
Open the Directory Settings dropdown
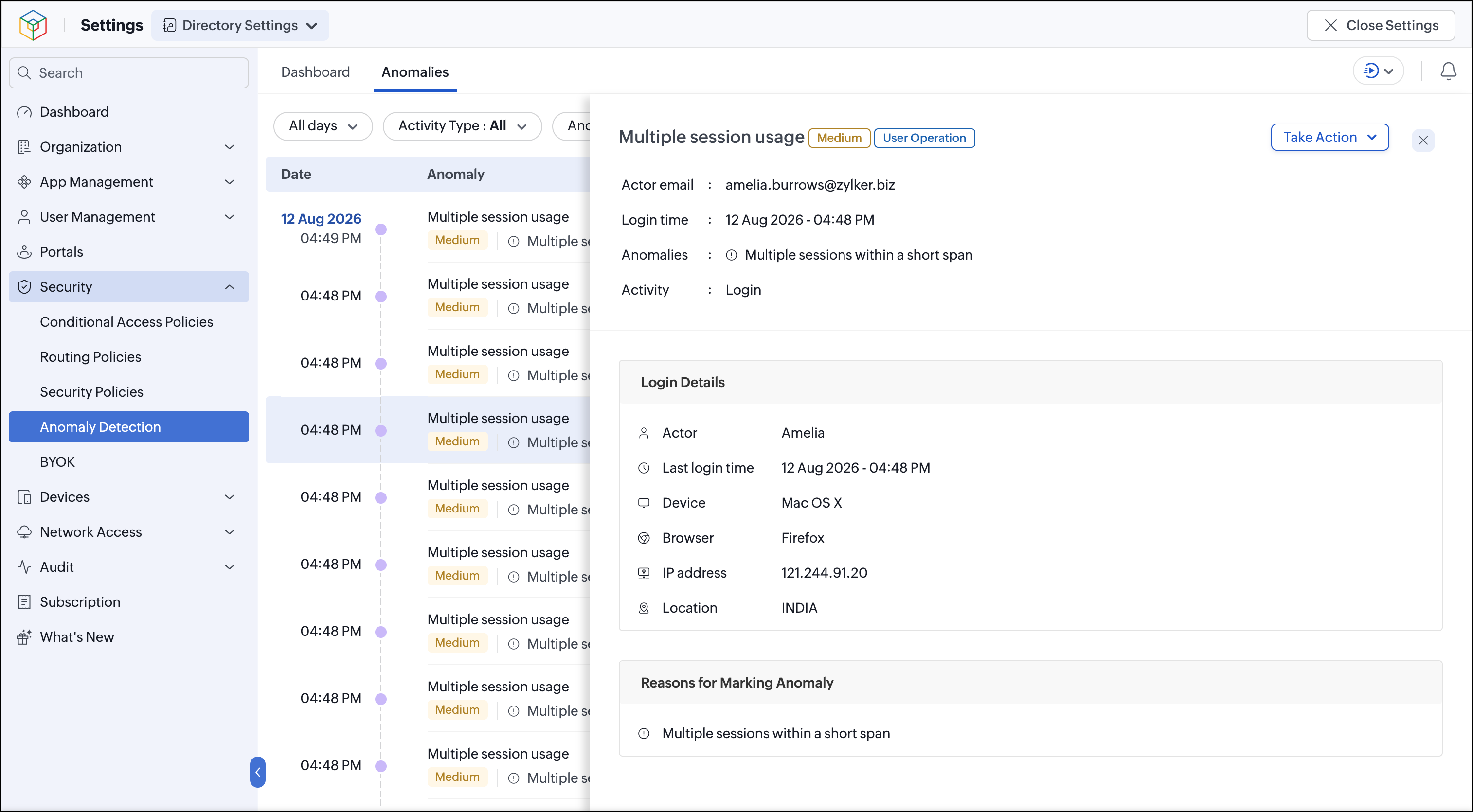[x=240, y=25]
